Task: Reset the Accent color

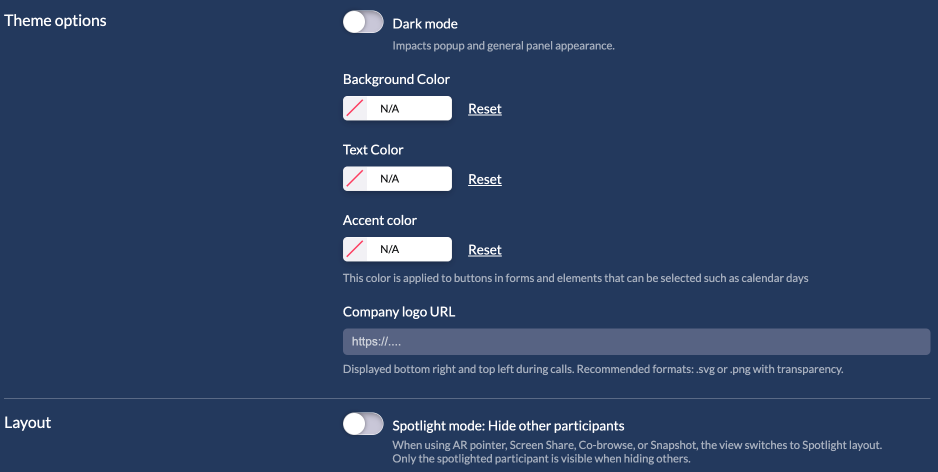Action: (x=485, y=250)
